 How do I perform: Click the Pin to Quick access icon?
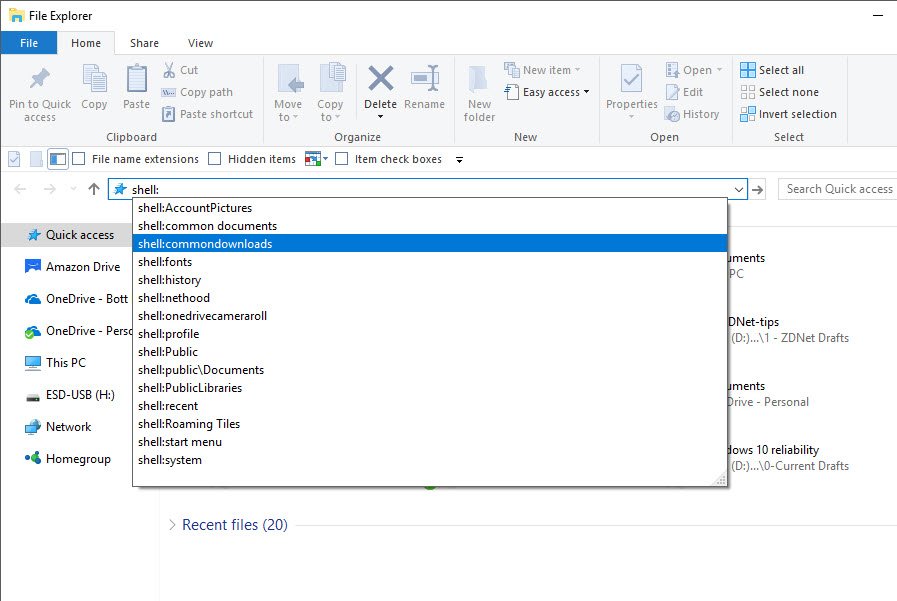pos(39,78)
